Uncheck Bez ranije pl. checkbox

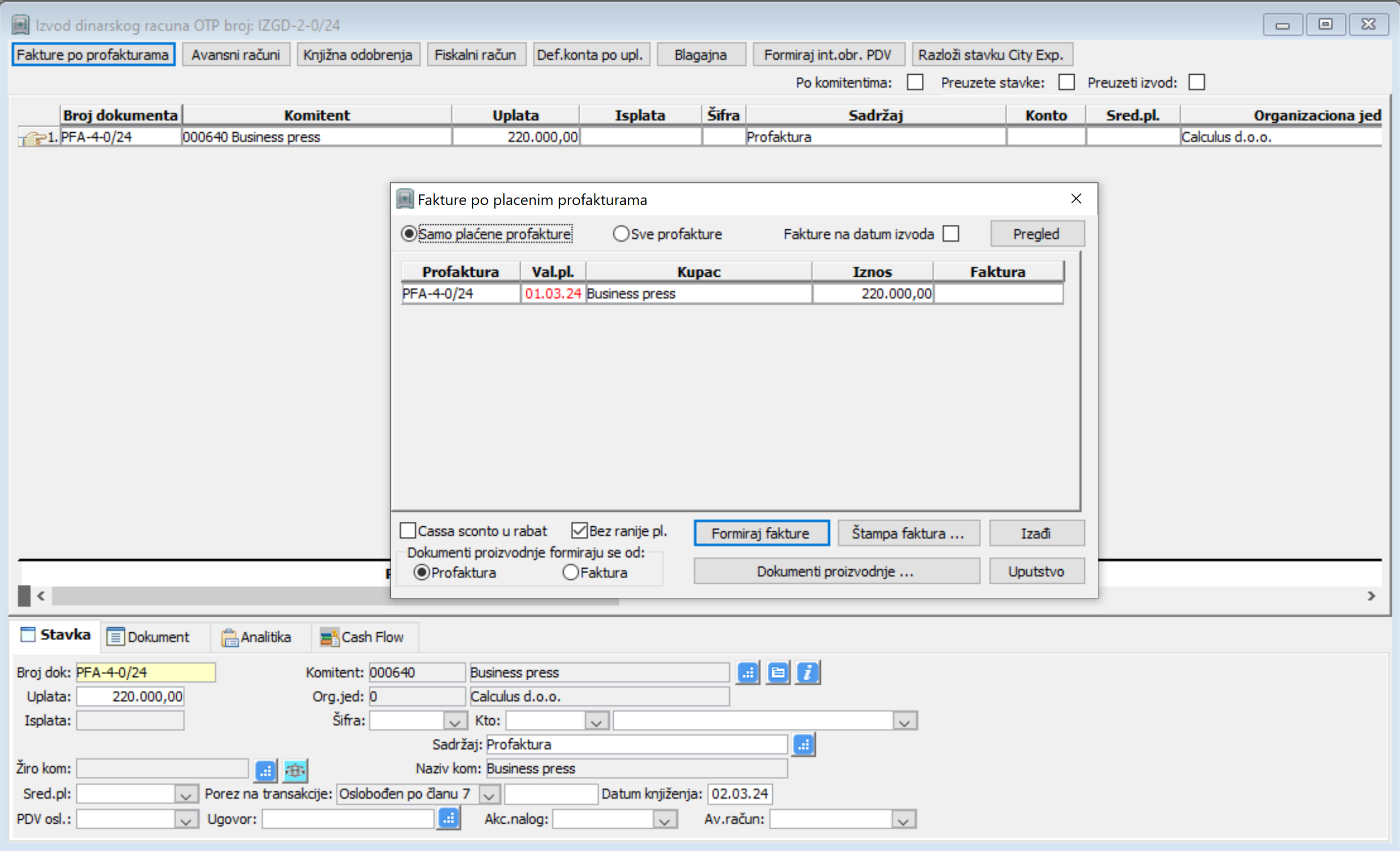tap(579, 531)
